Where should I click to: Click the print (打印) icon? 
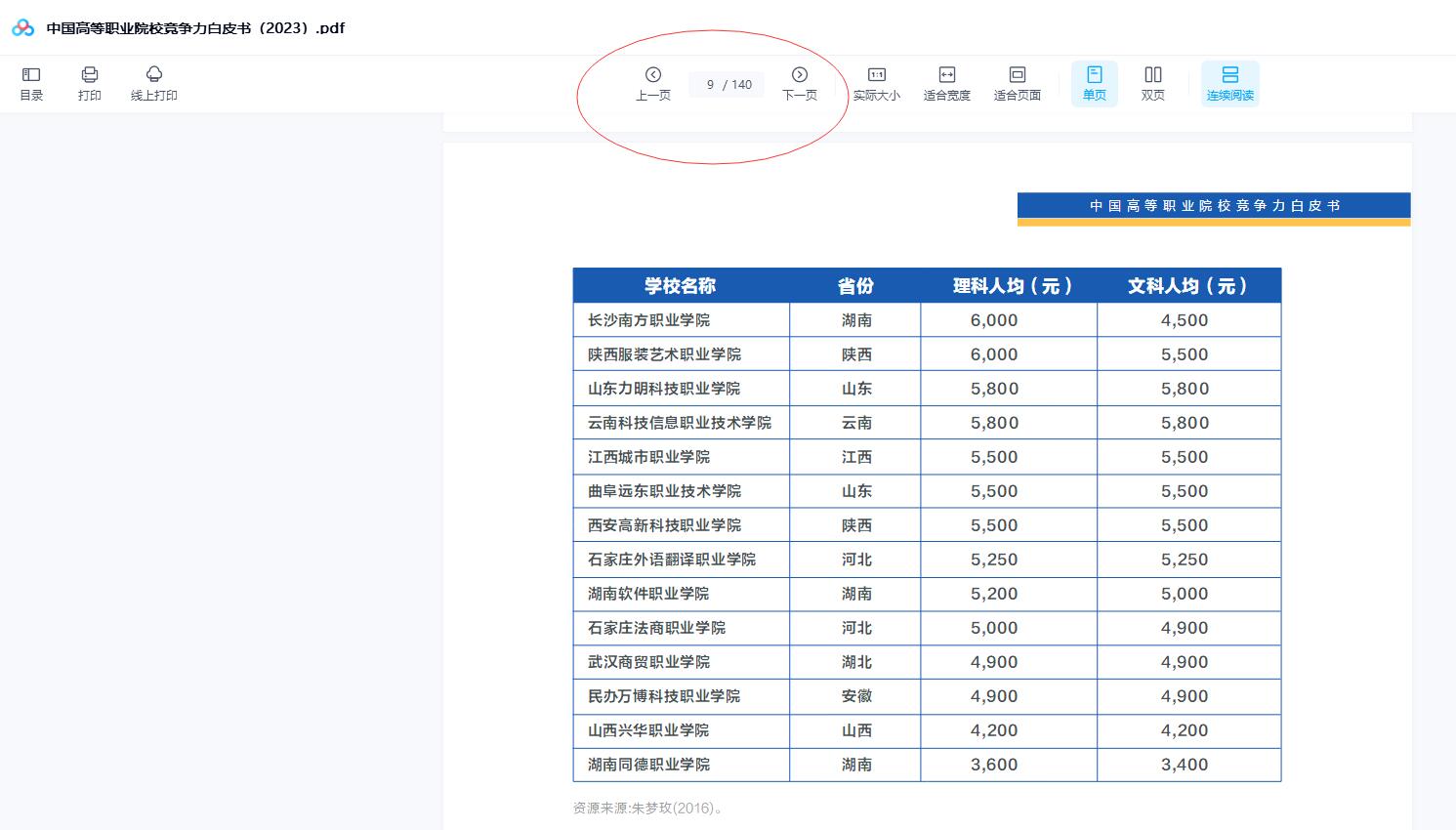click(90, 83)
